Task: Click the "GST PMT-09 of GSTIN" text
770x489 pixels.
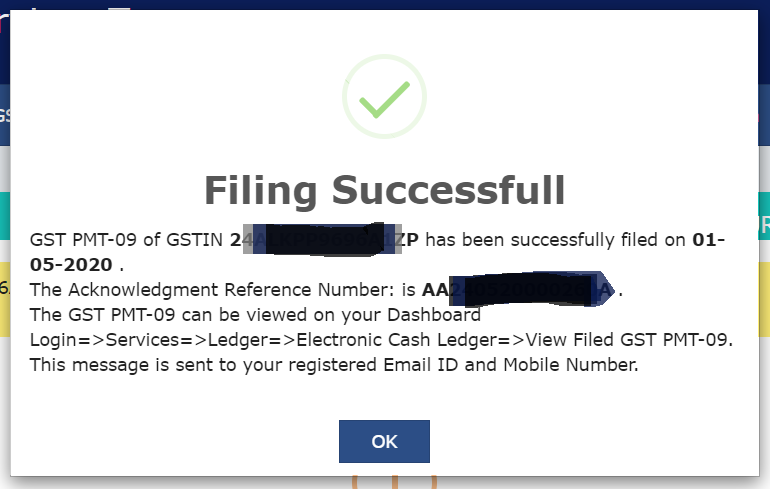Action: point(127,240)
